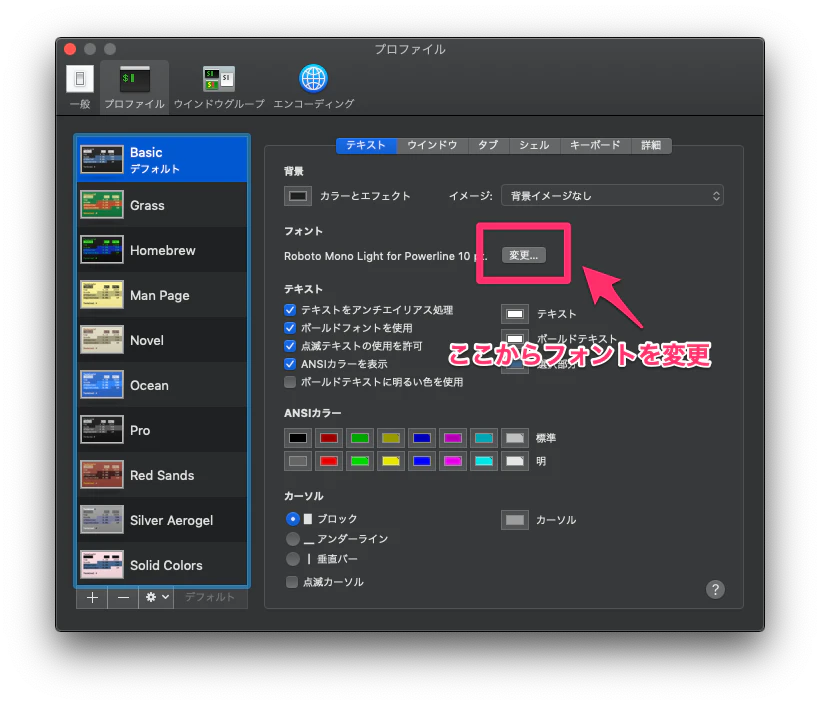820x705 pixels.
Task: Select the ブロック cursor radio button
Action: point(293,519)
